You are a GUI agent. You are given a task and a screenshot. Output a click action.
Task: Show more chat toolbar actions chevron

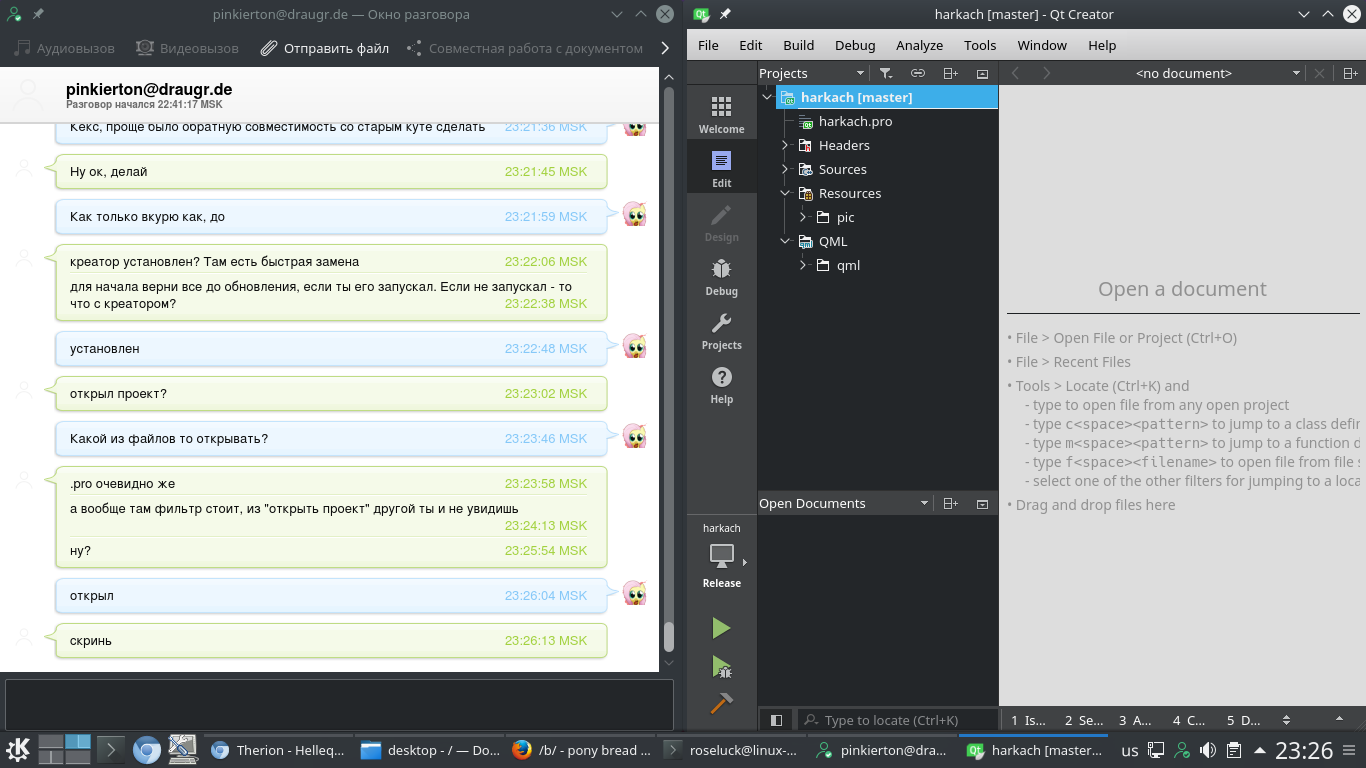coord(666,48)
